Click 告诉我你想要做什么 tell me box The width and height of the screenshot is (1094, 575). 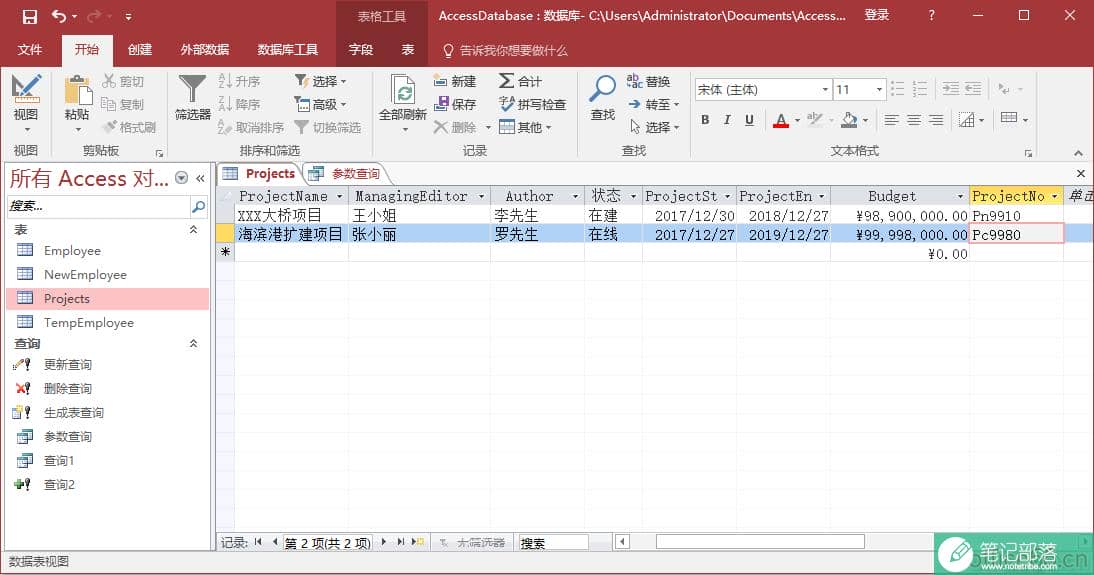(505, 50)
